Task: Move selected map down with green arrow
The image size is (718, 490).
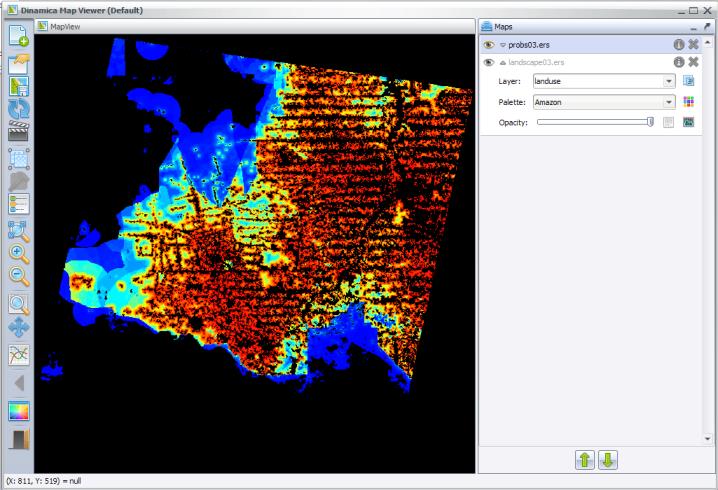Action: pyautogui.click(x=607, y=459)
